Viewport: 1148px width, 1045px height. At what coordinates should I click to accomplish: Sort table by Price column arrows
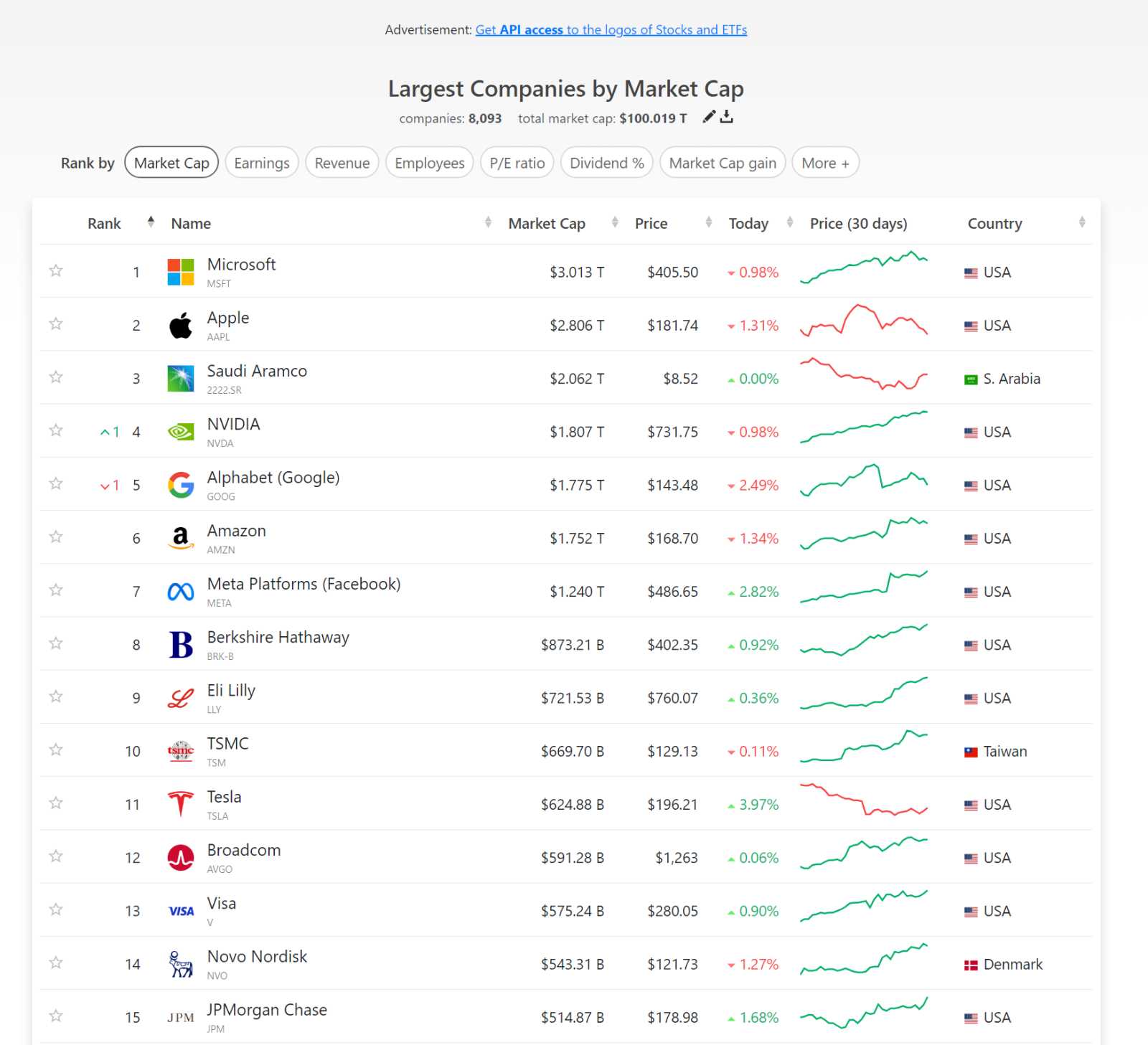click(709, 222)
